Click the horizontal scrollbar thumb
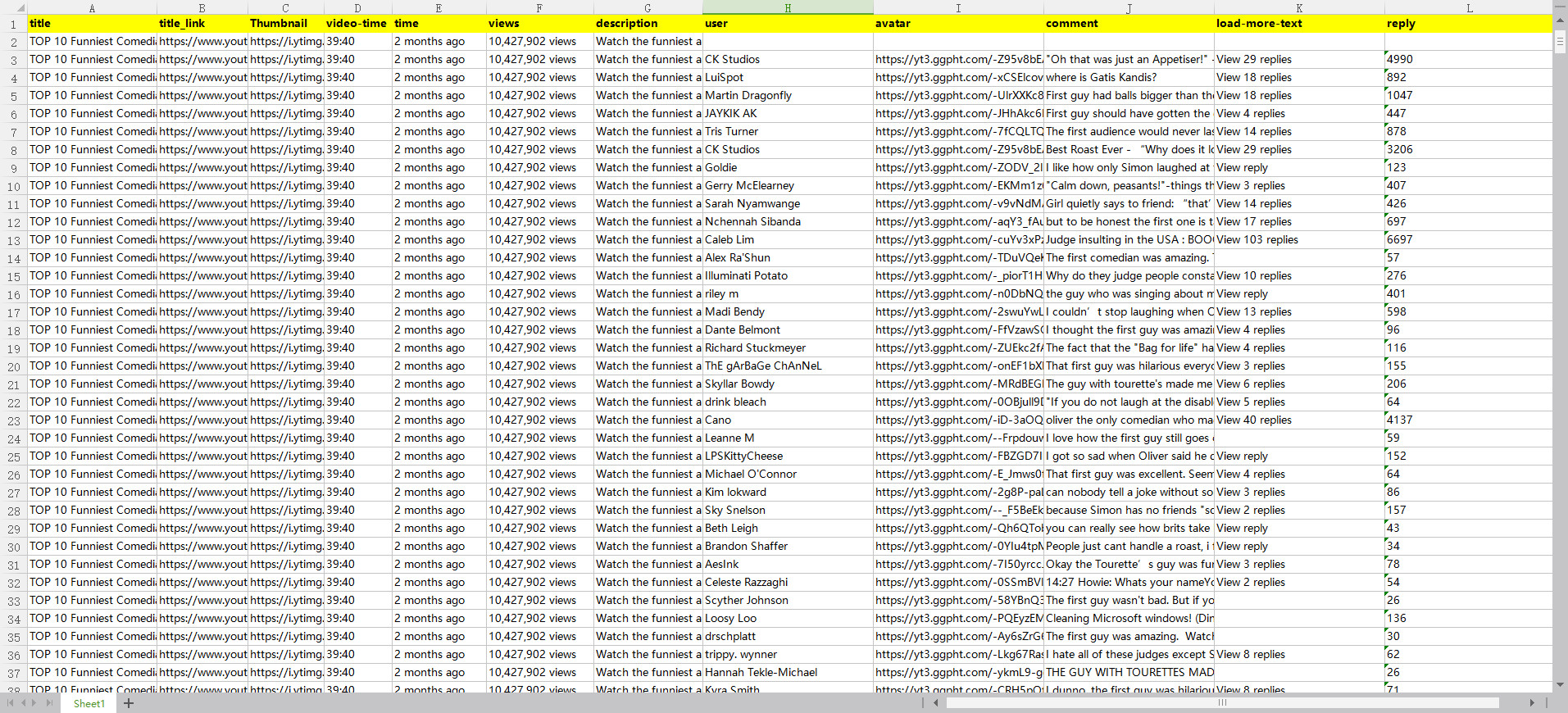 [1222, 703]
